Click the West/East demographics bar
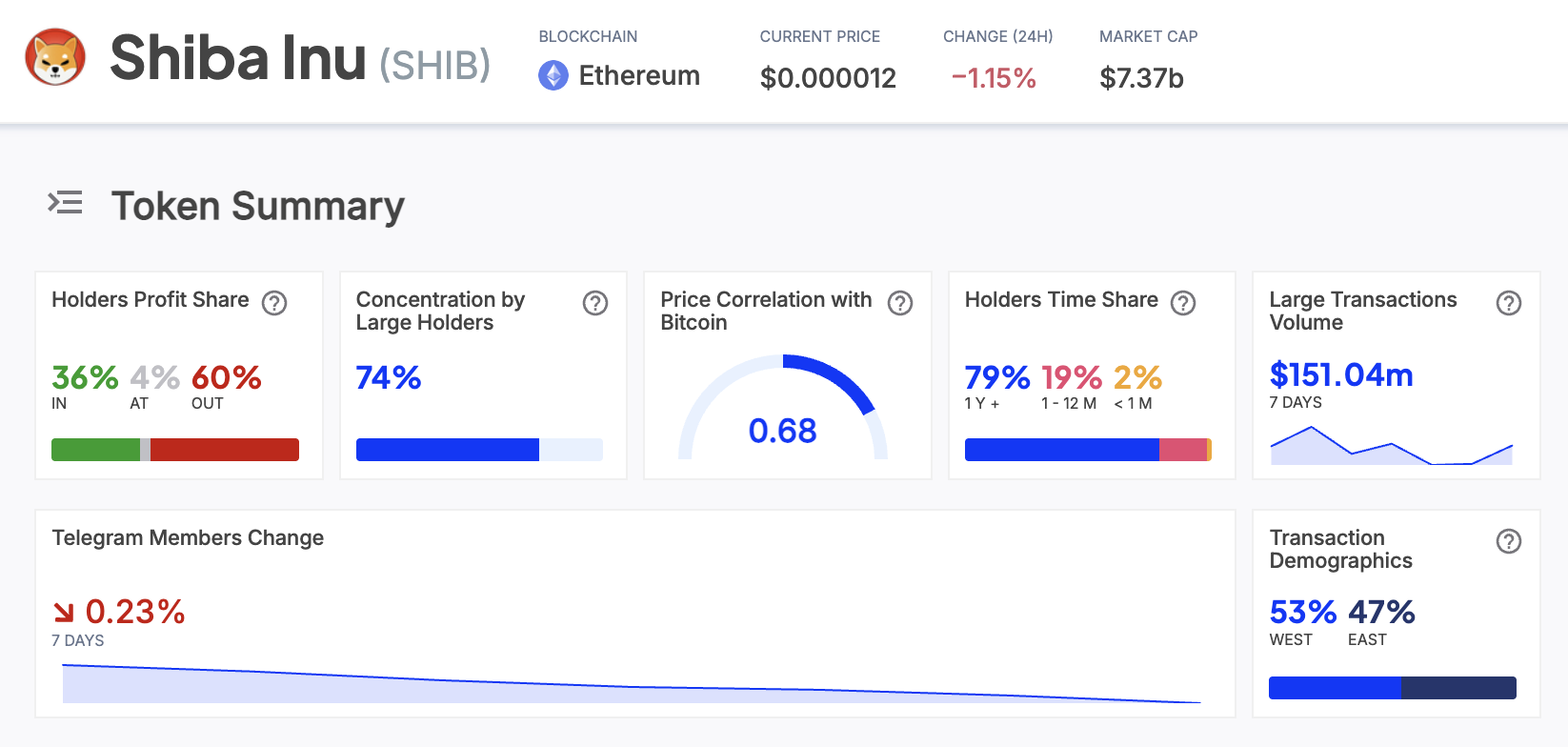1568x747 pixels. coord(1393,688)
